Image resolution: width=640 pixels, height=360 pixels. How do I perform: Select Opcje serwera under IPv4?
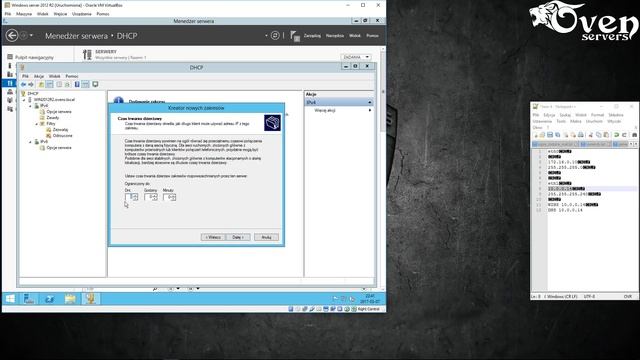point(58,111)
